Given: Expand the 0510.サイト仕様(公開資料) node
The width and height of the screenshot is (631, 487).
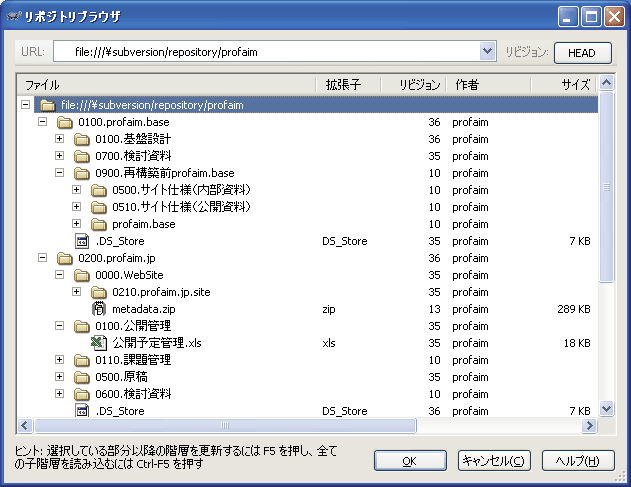Looking at the screenshot, I should coord(76,206).
